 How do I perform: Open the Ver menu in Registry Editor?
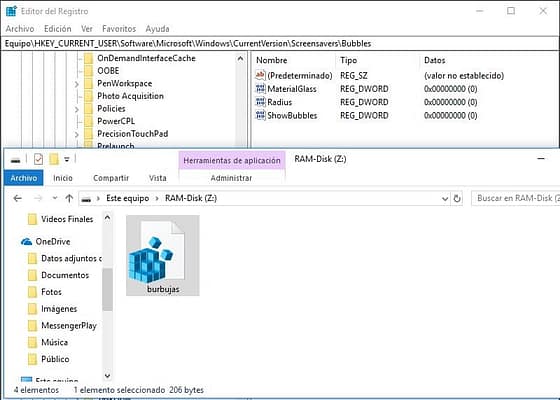pos(87,29)
